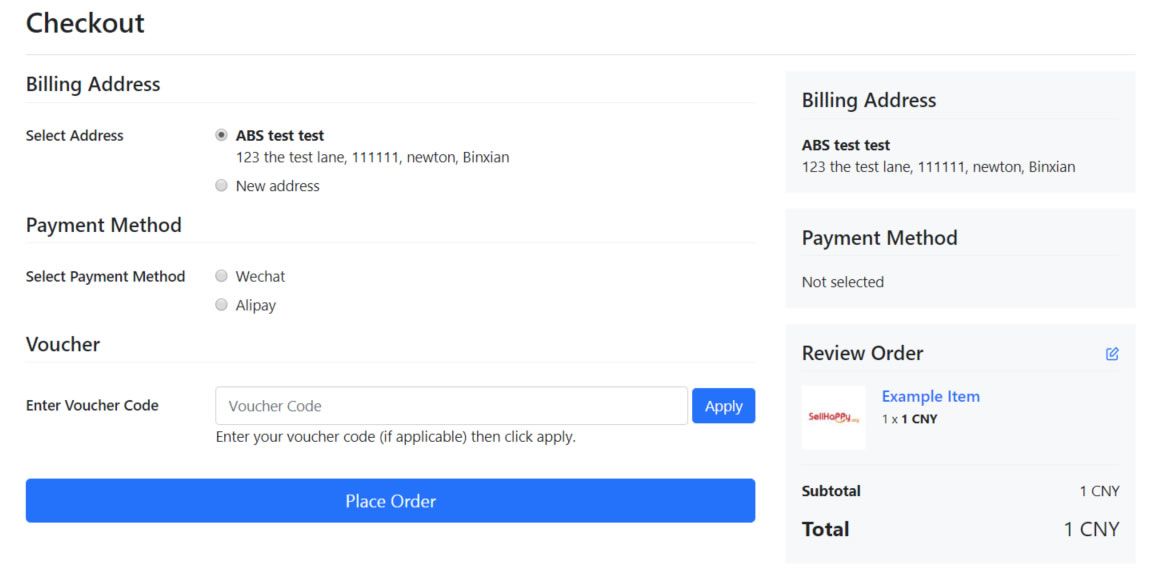Select Alipay as payment method
1156x577 pixels.
pyautogui.click(x=221, y=305)
